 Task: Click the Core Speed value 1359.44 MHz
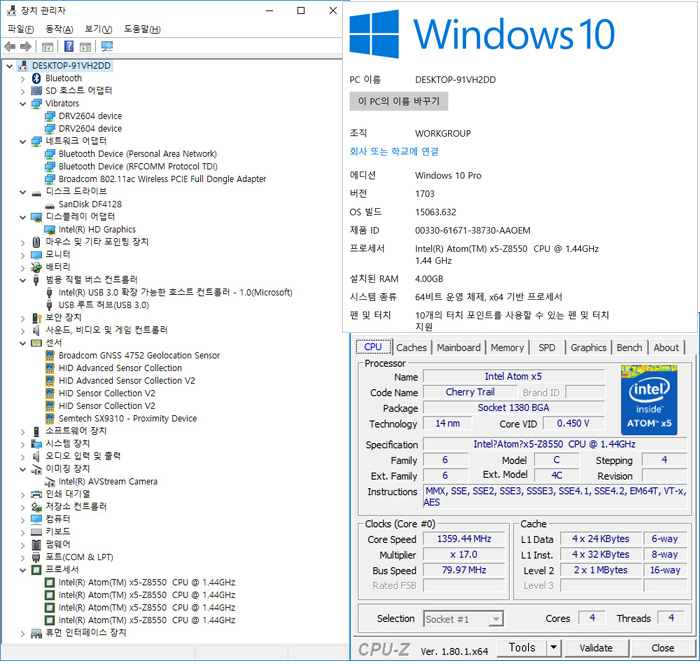tap(464, 539)
